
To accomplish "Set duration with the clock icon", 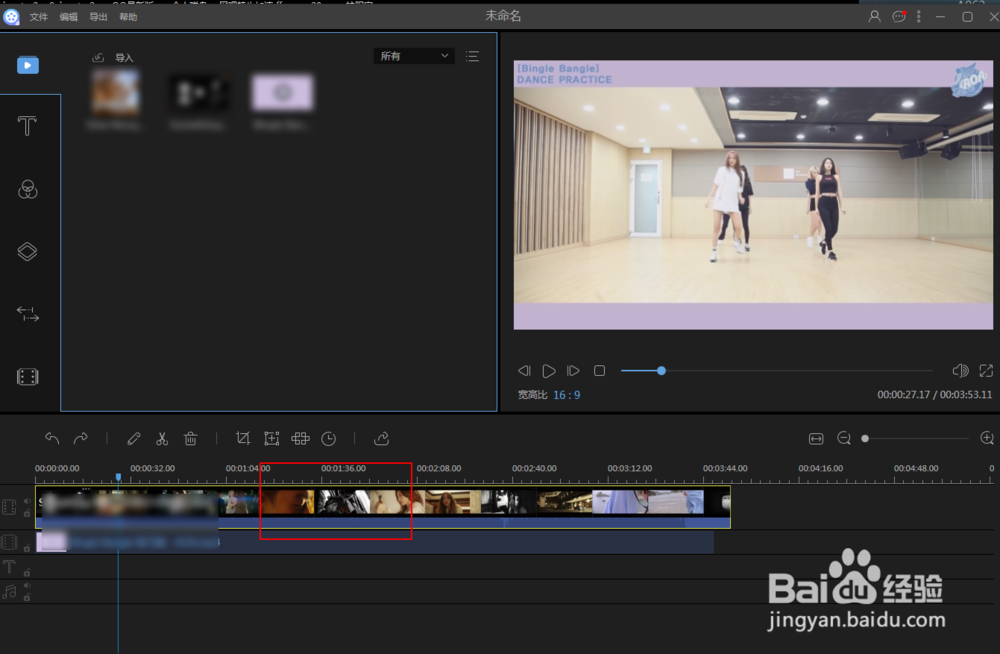I will [x=328, y=438].
